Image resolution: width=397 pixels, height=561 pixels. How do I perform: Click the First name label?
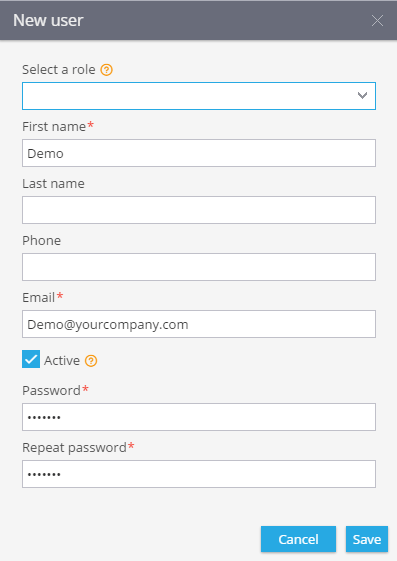[54, 127]
